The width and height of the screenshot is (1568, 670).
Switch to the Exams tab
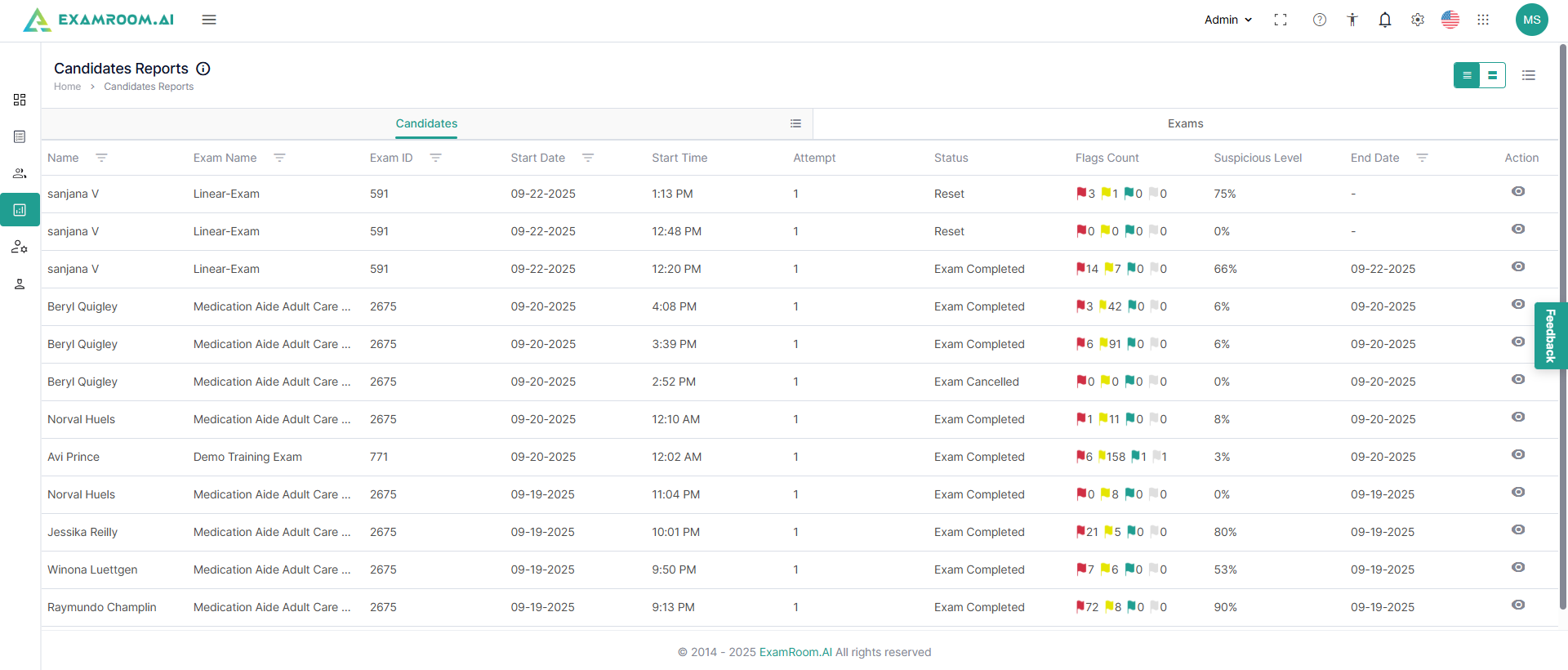pyautogui.click(x=1185, y=123)
